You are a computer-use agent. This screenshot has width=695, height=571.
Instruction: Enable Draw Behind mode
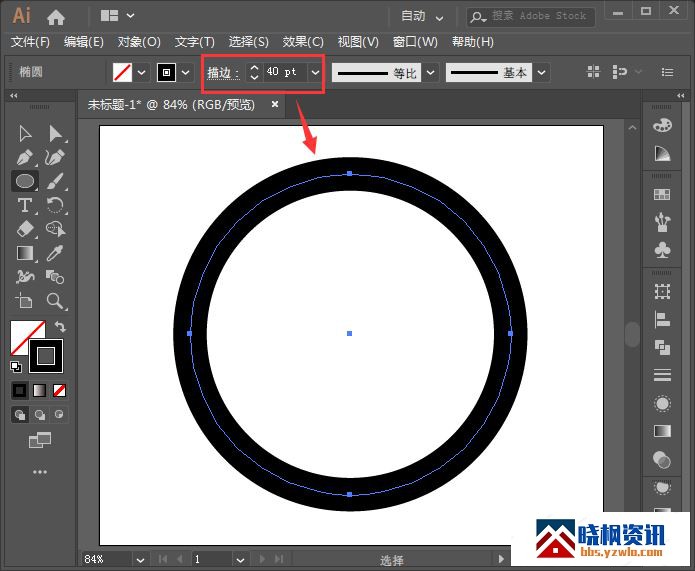point(40,415)
